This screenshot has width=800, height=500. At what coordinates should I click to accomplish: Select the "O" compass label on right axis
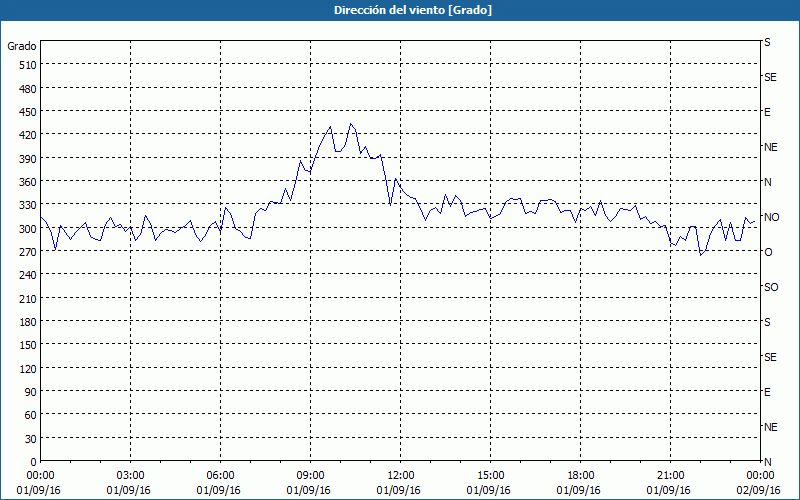coord(768,252)
